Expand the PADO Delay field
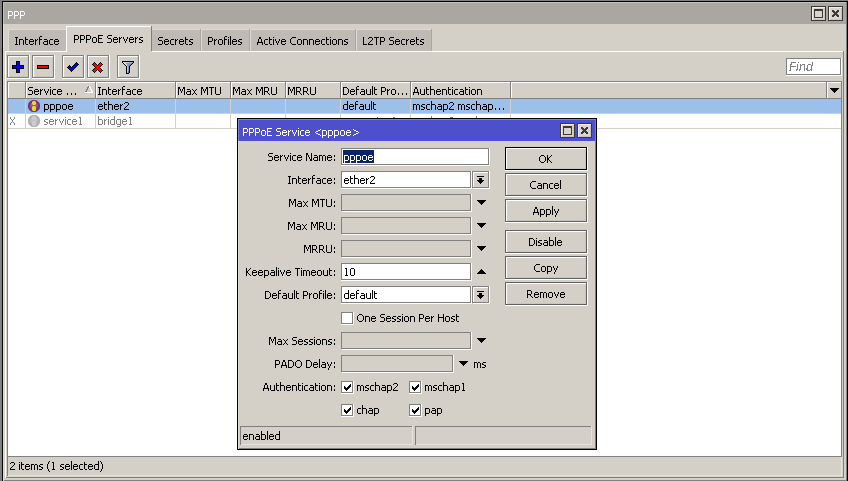 pyautogui.click(x=463, y=364)
